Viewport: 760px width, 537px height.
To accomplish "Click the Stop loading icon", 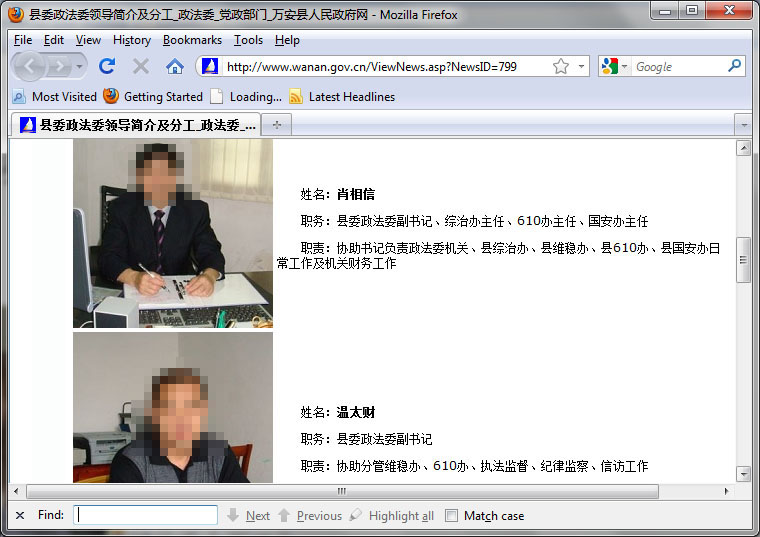I will click(x=141, y=66).
